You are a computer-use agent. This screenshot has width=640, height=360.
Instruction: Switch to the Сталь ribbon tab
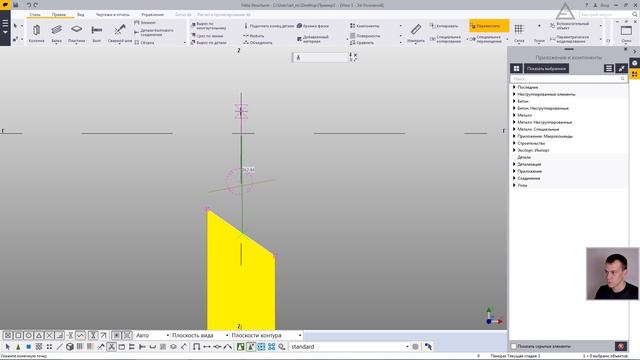(35, 14)
